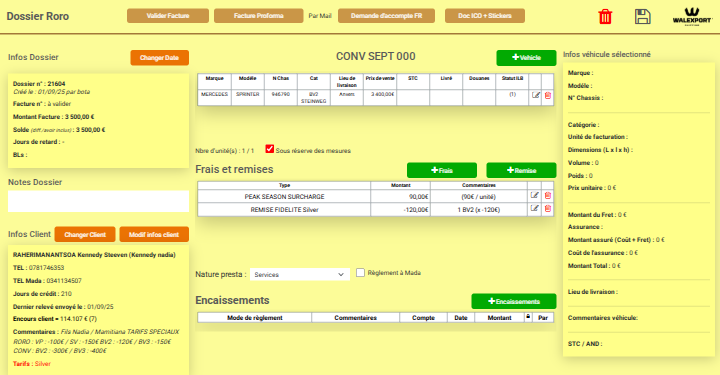
Task: Click Changer Date button
Action: [159, 58]
